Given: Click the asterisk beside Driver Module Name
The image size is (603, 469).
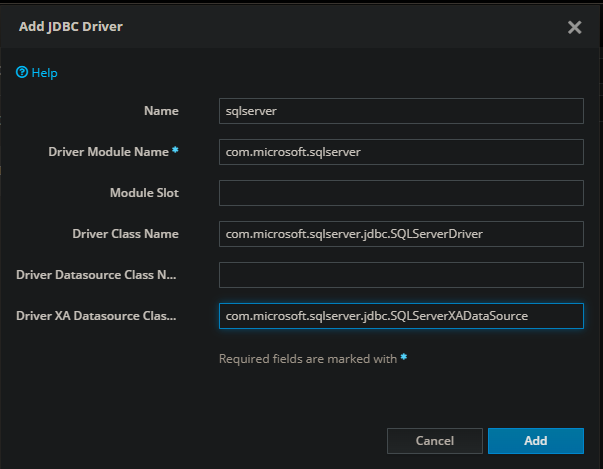Looking at the screenshot, I should point(176,151).
